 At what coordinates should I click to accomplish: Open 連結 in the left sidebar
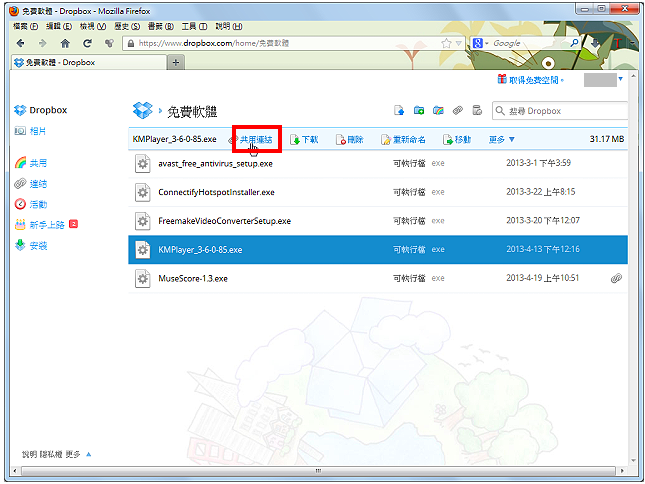click(38, 184)
